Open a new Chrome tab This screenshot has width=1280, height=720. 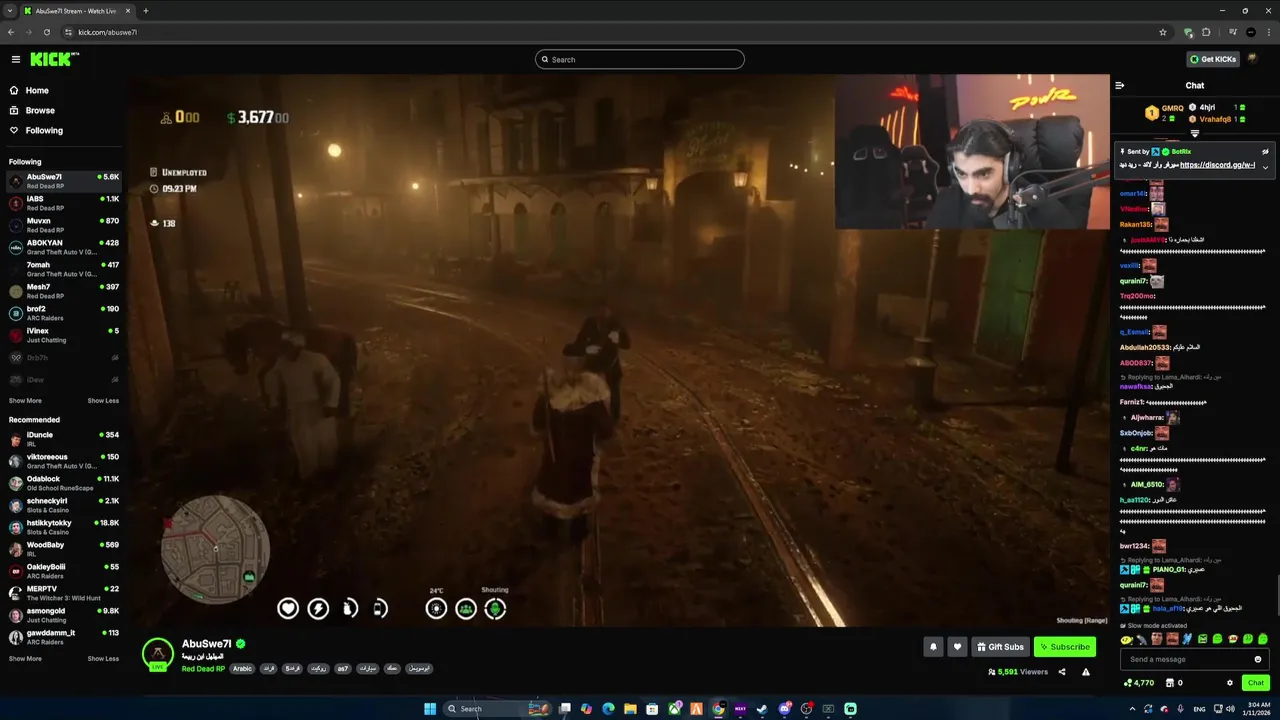coord(146,11)
